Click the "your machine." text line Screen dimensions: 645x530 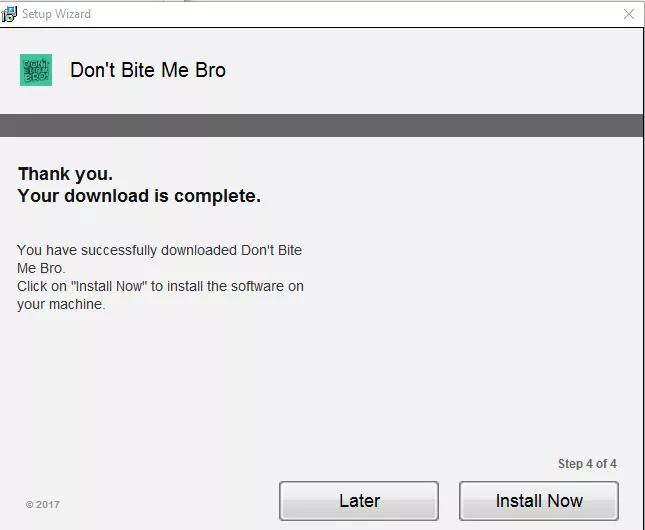click(x=61, y=305)
